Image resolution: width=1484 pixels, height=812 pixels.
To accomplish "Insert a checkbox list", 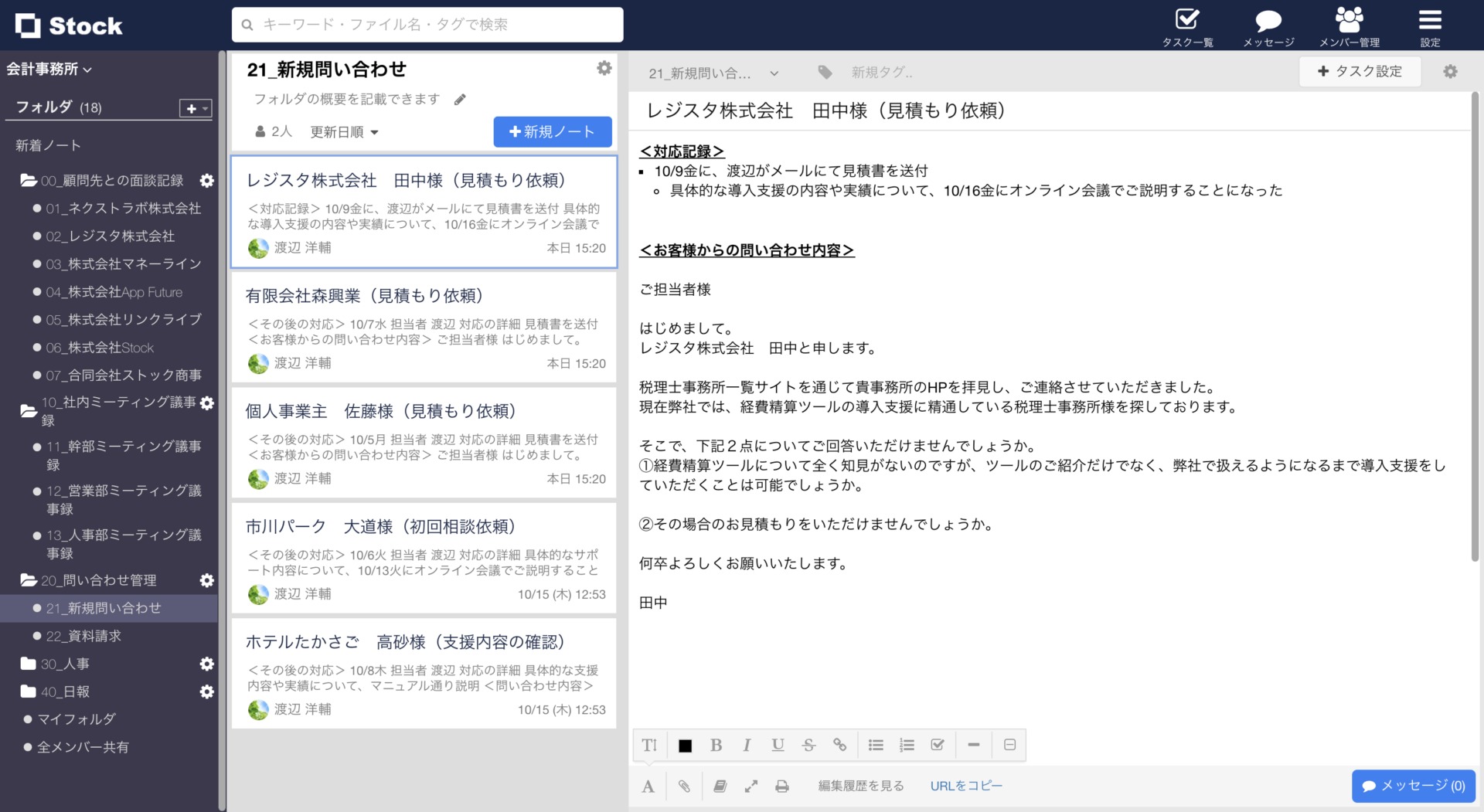I will (938, 746).
